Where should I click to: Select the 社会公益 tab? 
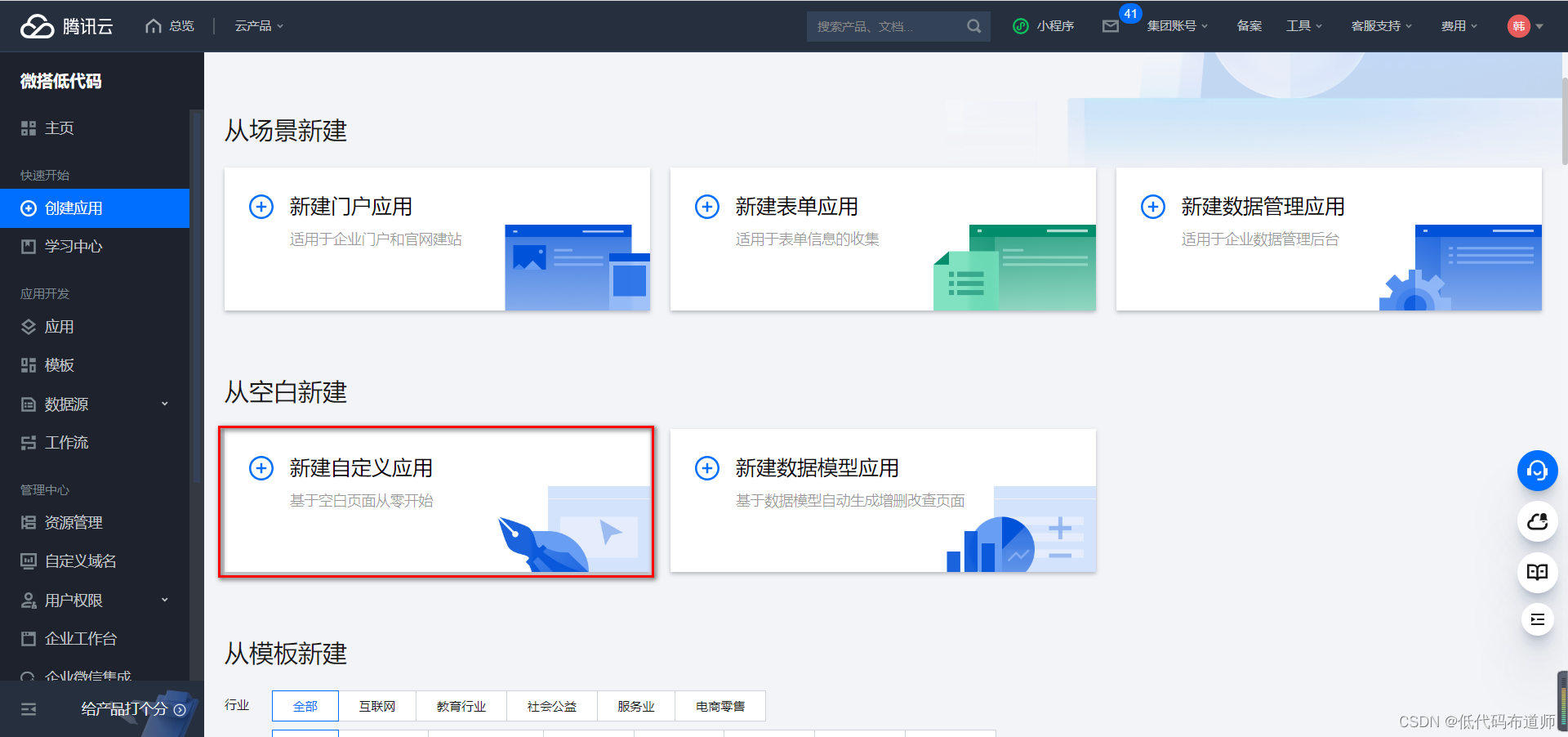[552, 706]
